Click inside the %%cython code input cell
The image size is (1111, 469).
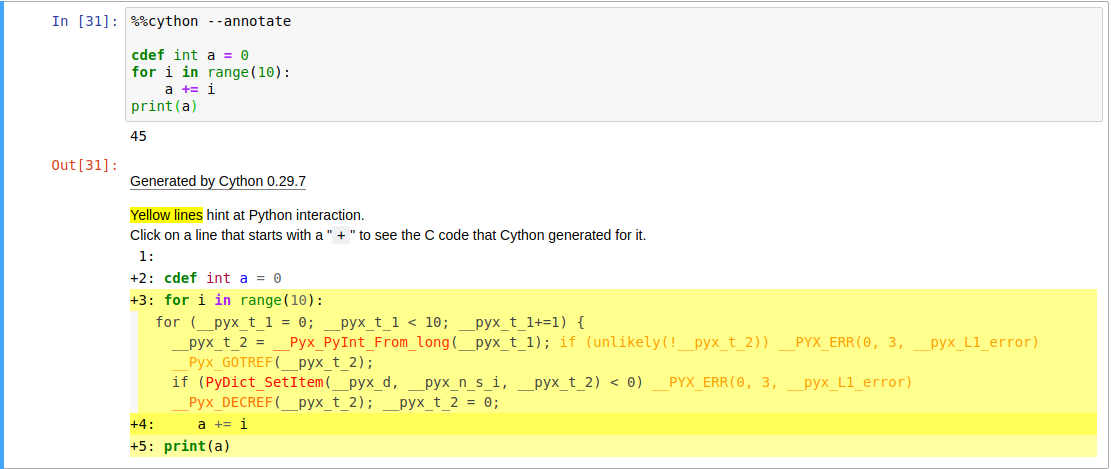click(x=614, y=64)
